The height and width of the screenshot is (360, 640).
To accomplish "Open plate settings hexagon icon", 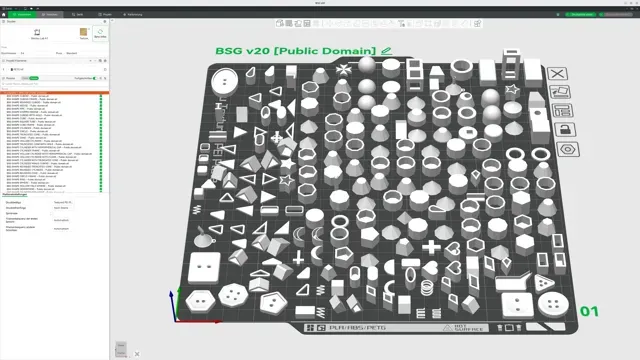I will [568, 149].
